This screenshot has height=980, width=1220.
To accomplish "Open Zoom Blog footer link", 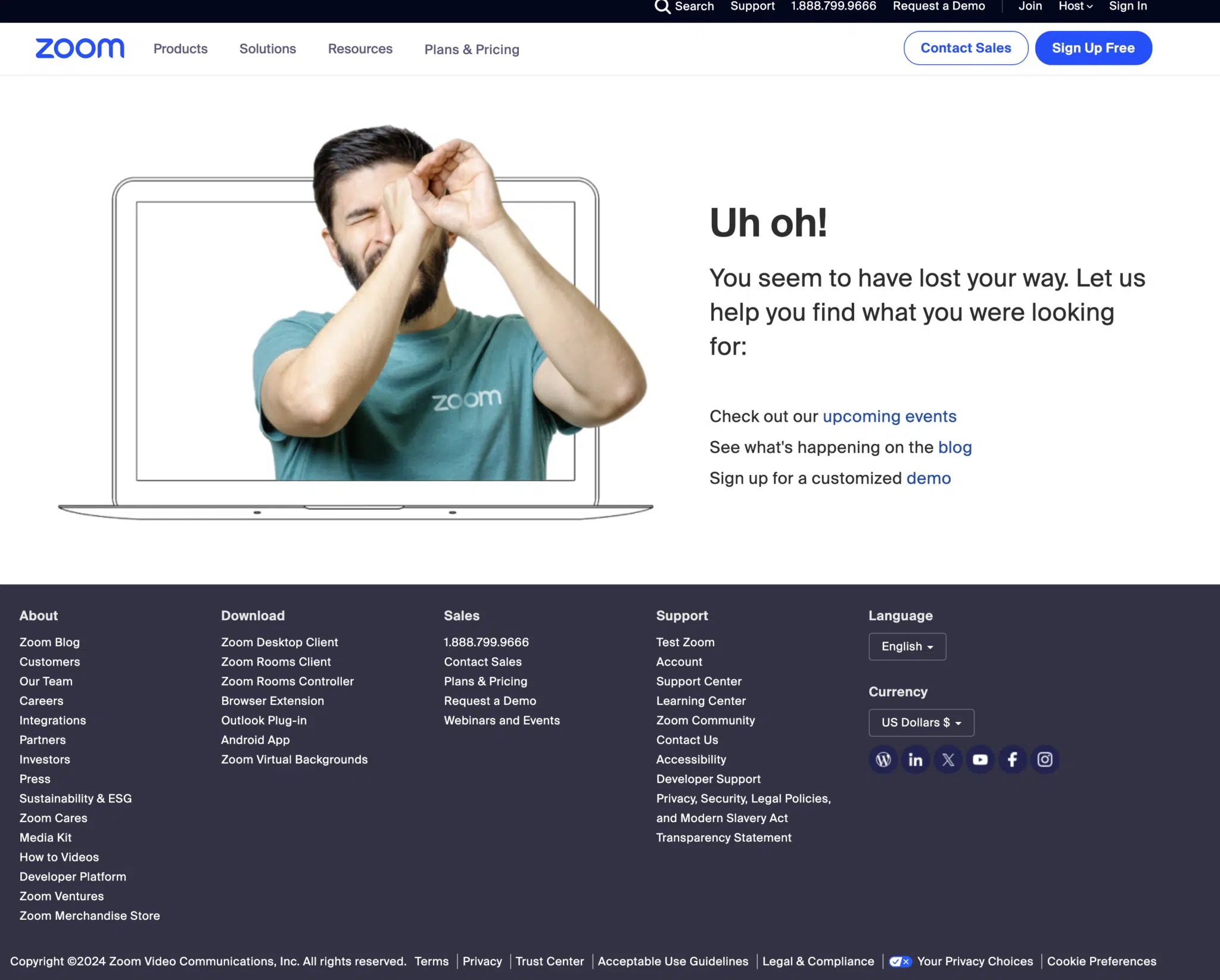I will [x=49, y=642].
